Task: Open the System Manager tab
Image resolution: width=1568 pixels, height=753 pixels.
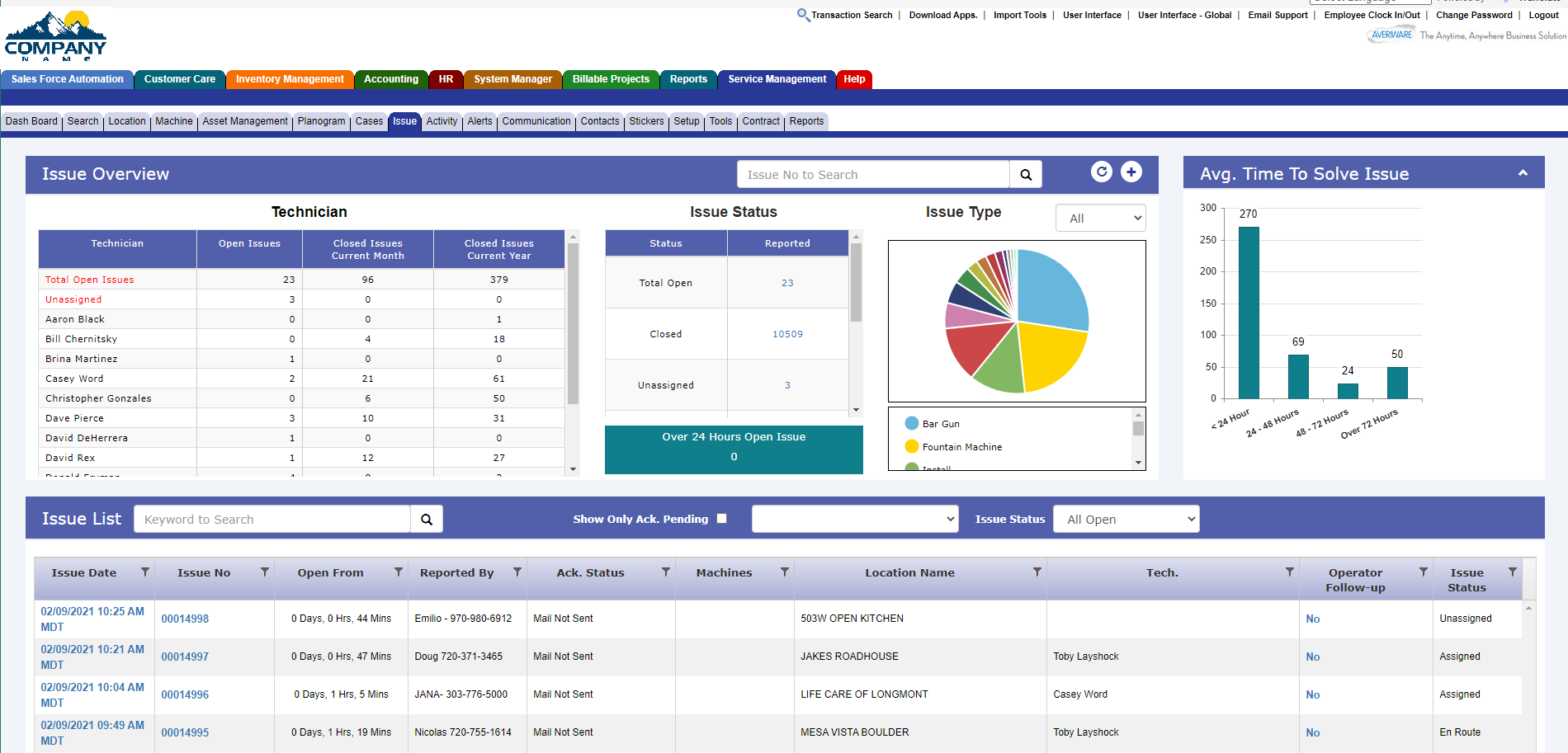Action: [512, 79]
